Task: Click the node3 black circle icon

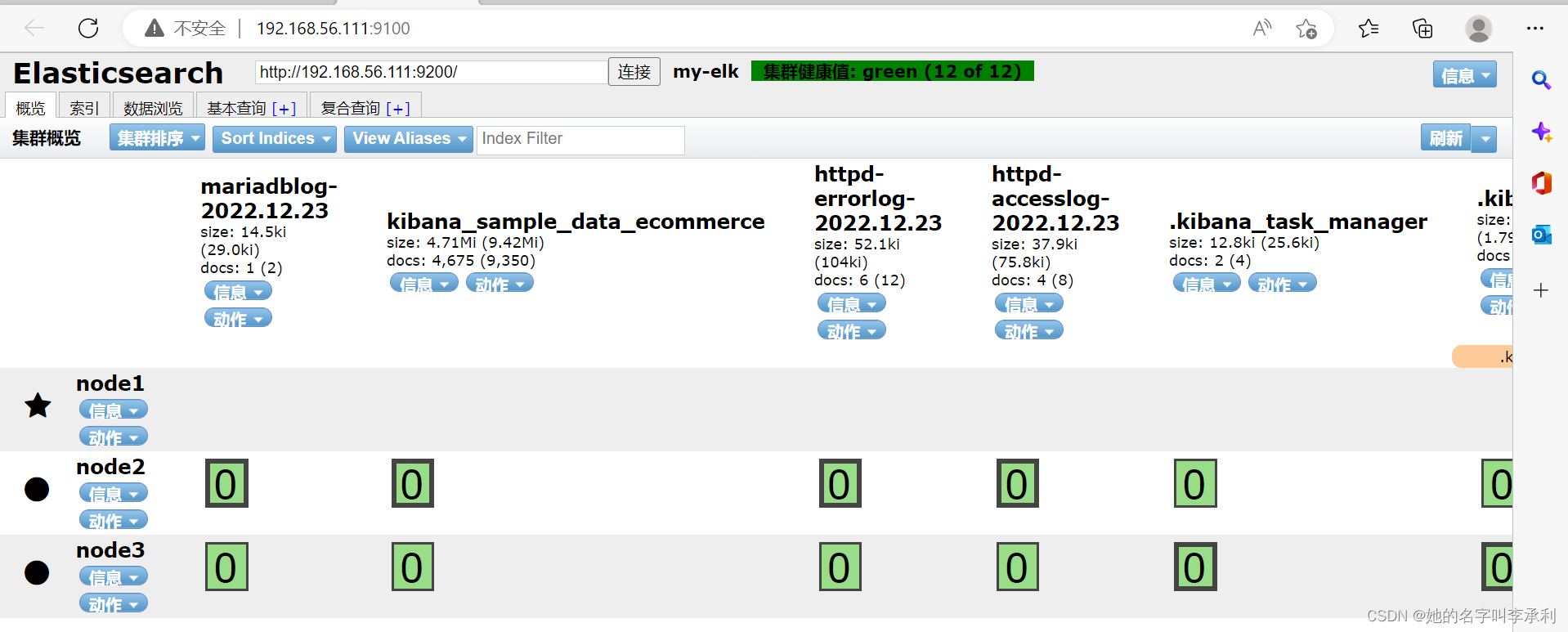Action: click(x=37, y=572)
